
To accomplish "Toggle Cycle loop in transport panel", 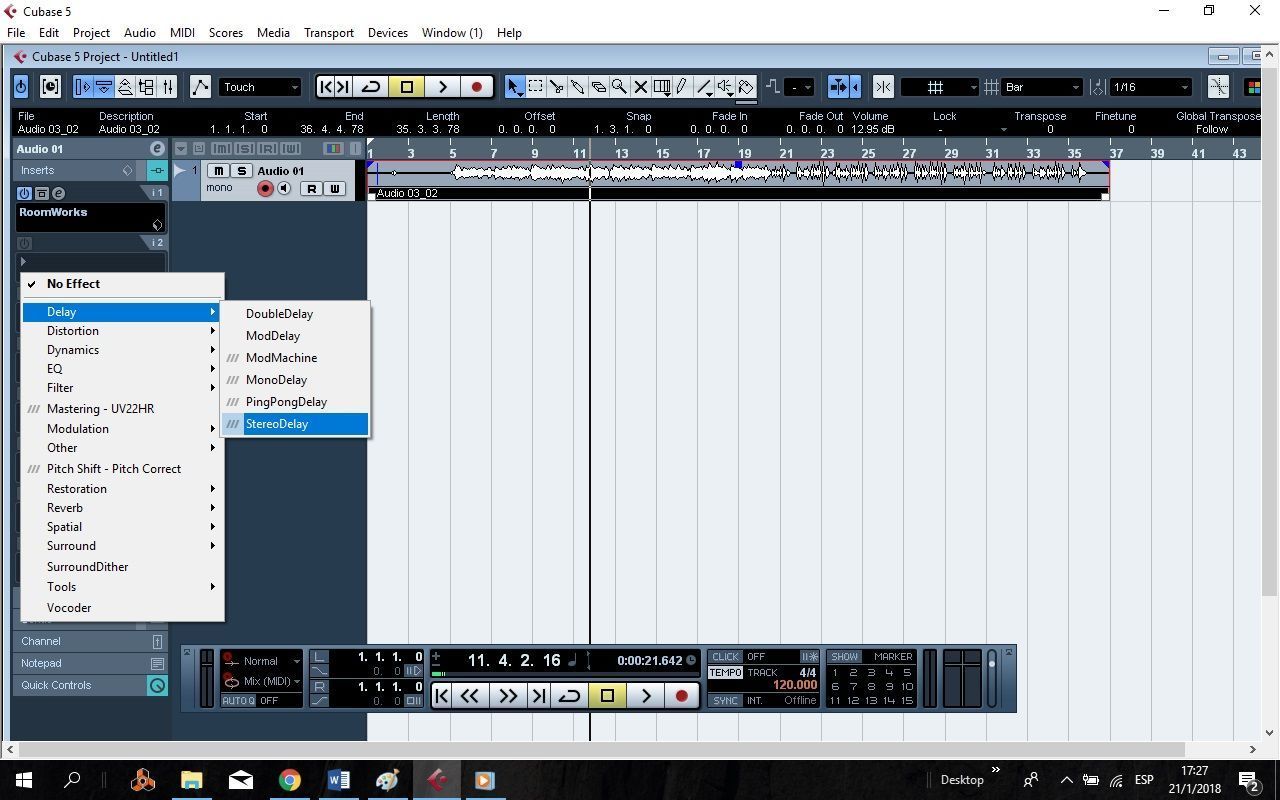I will click(569, 696).
